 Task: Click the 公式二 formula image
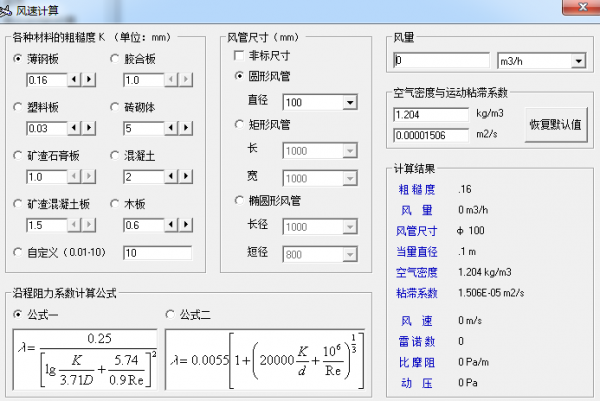(x=265, y=359)
